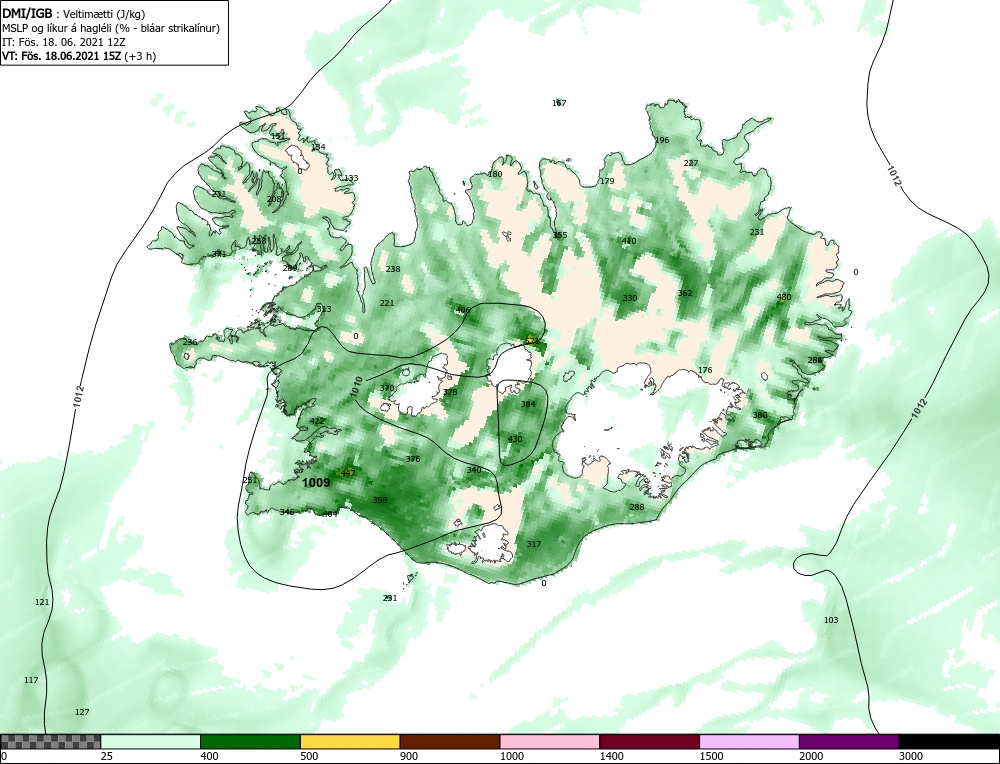
Task: Click the 117 value over the sea
Action: (x=31, y=680)
